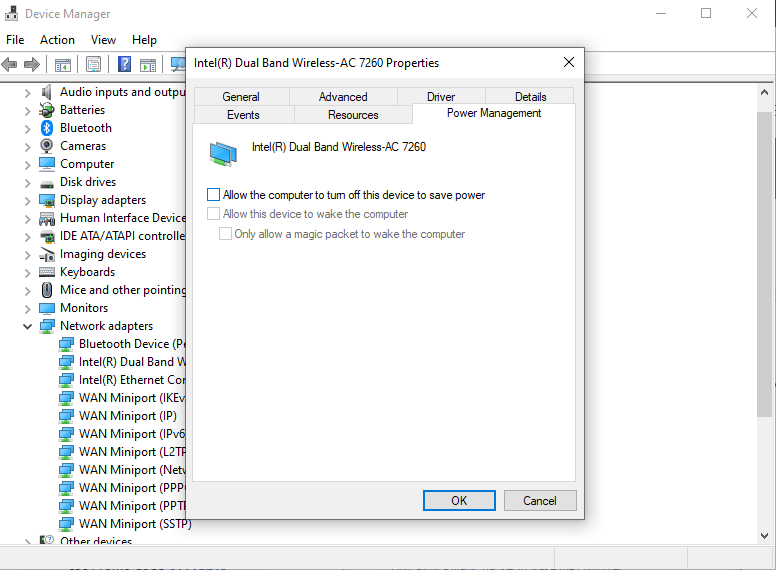The width and height of the screenshot is (776, 570).
Task: Switch to the General tab
Action: 241,96
